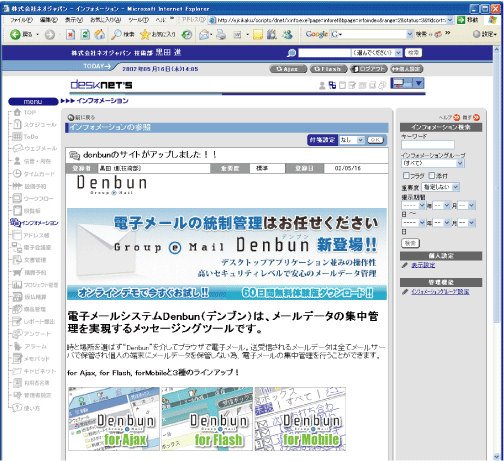Click the Denbun for Flash thumbnail
The height and width of the screenshot is (461, 504).
tap(207, 419)
